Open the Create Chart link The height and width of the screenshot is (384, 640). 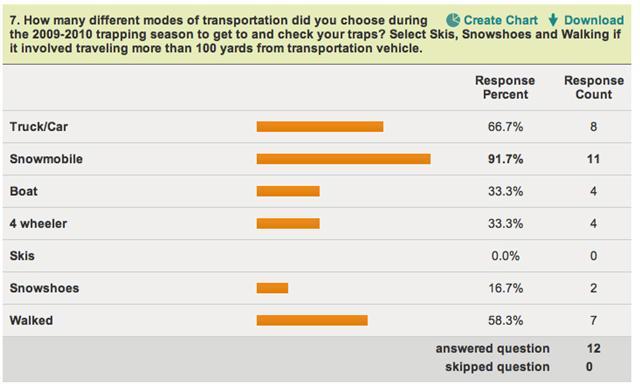click(500, 20)
